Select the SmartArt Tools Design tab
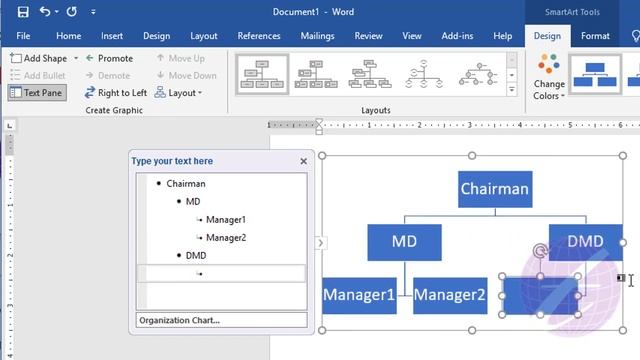The height and width of the screenshot is (360, 640). (x=547, y=36)
